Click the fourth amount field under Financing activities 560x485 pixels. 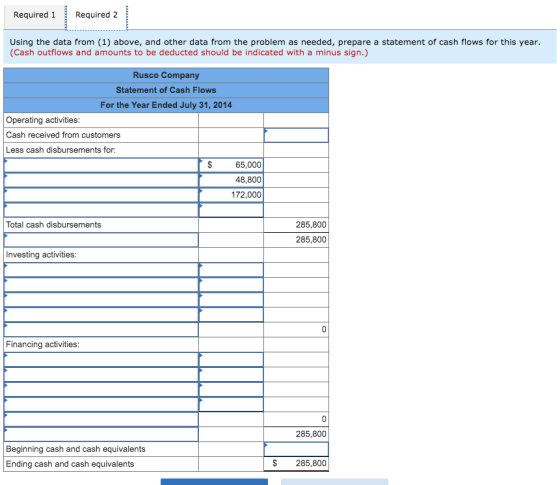click(231, 405)
